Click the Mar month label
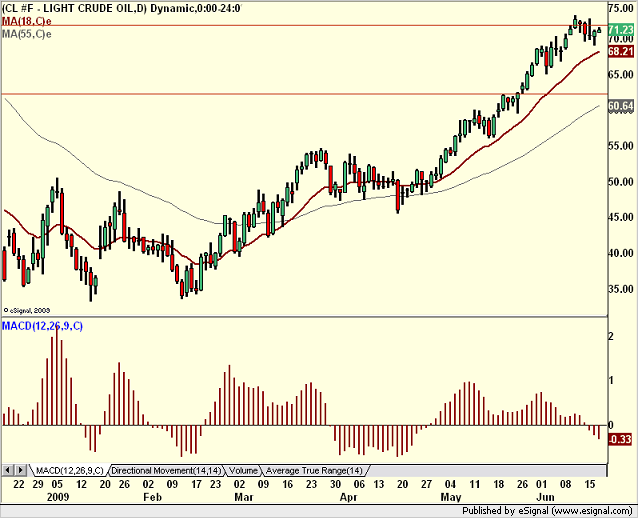This screenshot has width=638, height=518. [244, 497]
